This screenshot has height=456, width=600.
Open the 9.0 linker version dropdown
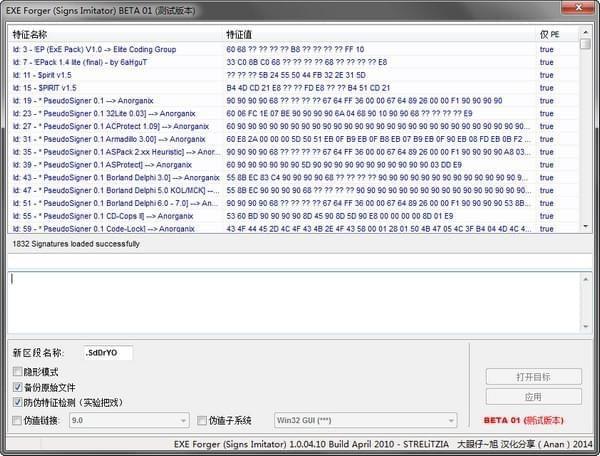coord(129,420)
